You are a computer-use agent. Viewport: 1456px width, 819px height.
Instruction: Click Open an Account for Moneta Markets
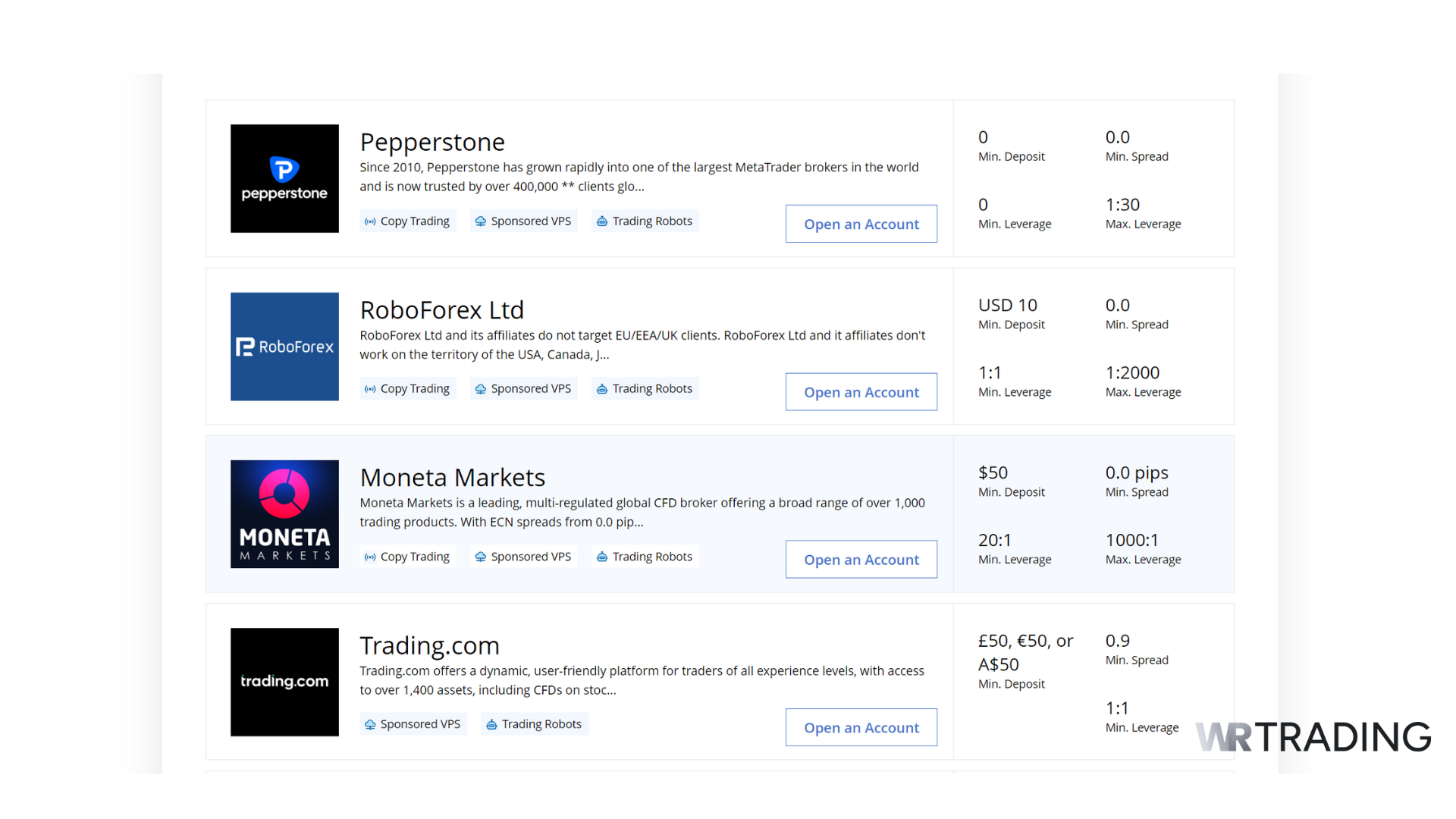861,560
